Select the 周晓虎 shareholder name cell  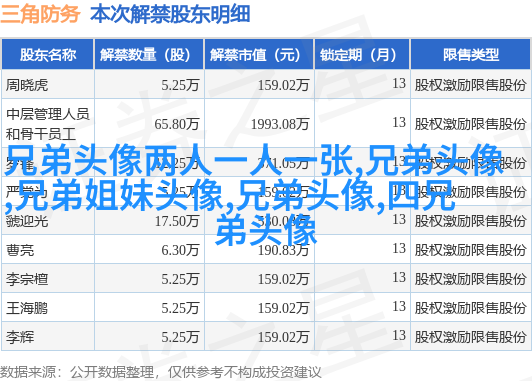[x=27, y=85]
